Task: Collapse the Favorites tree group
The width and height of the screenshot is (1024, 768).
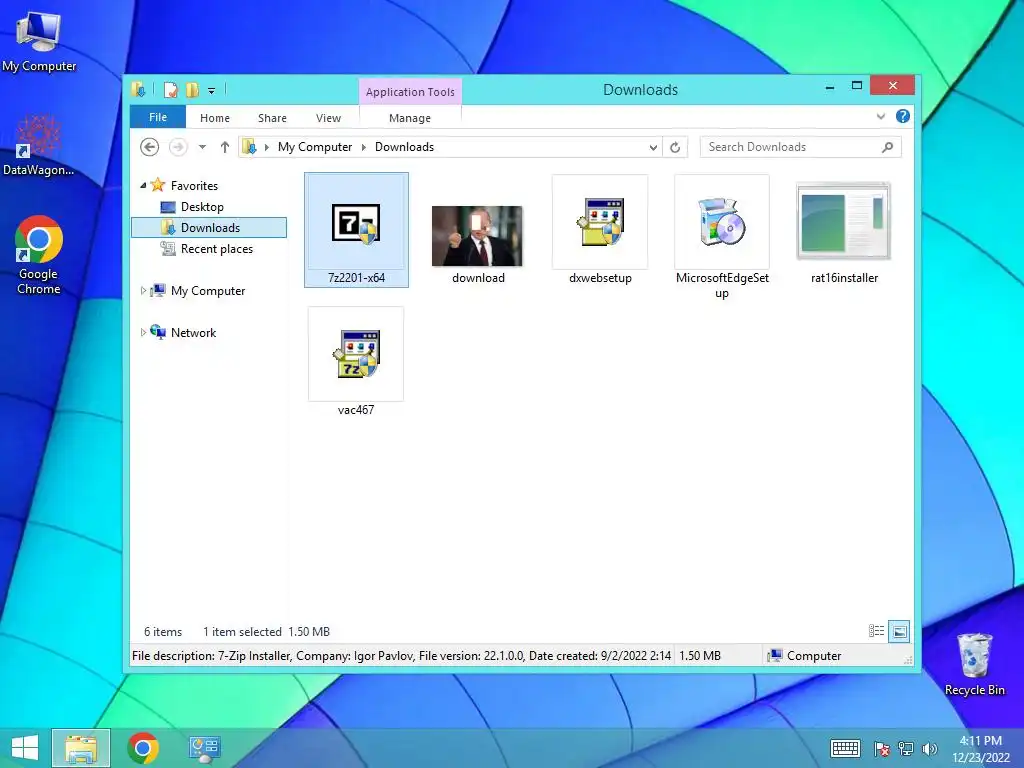Action: (143, 185)
